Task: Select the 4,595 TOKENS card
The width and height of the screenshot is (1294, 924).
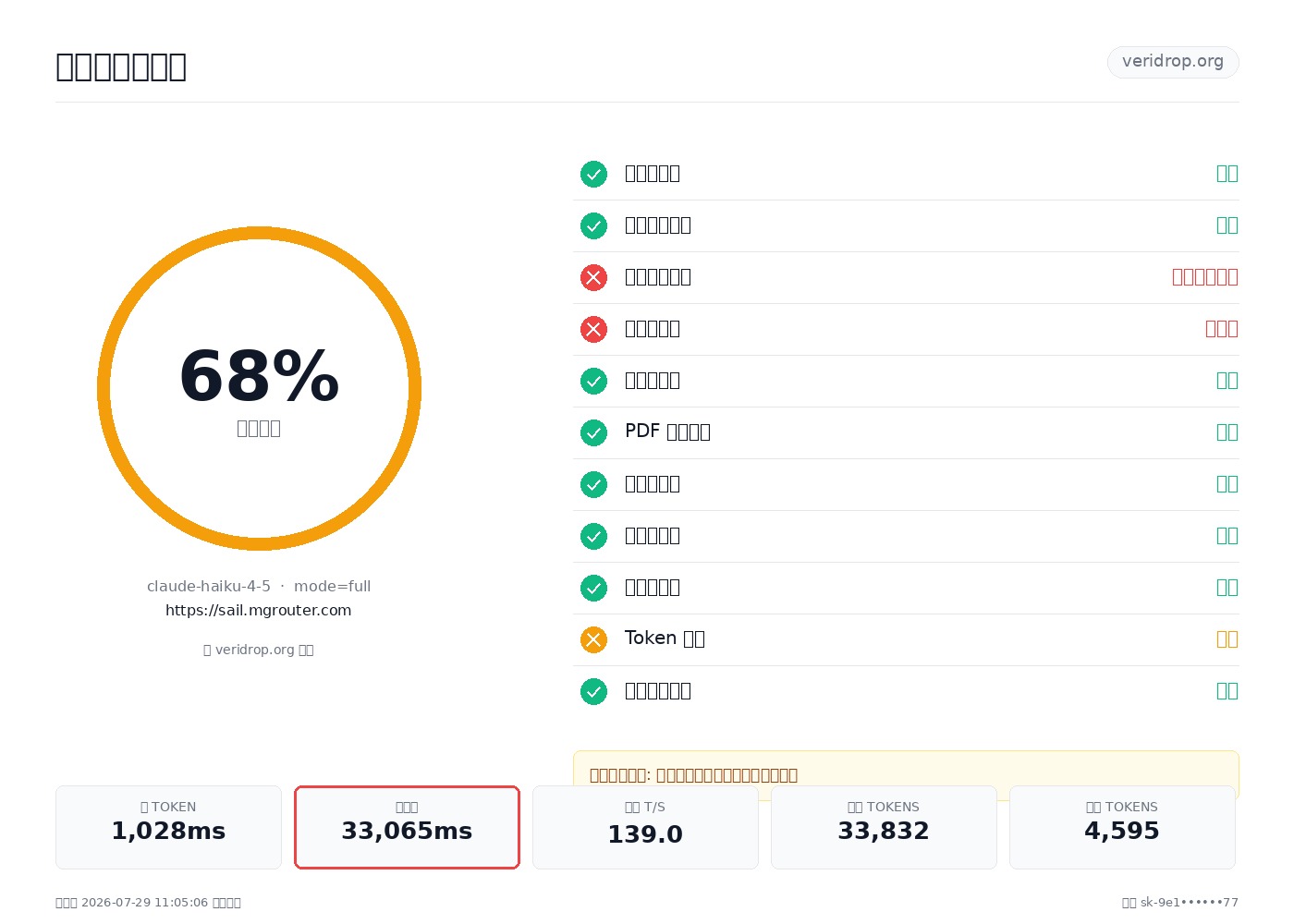Action: click(x=1122, y=827)
